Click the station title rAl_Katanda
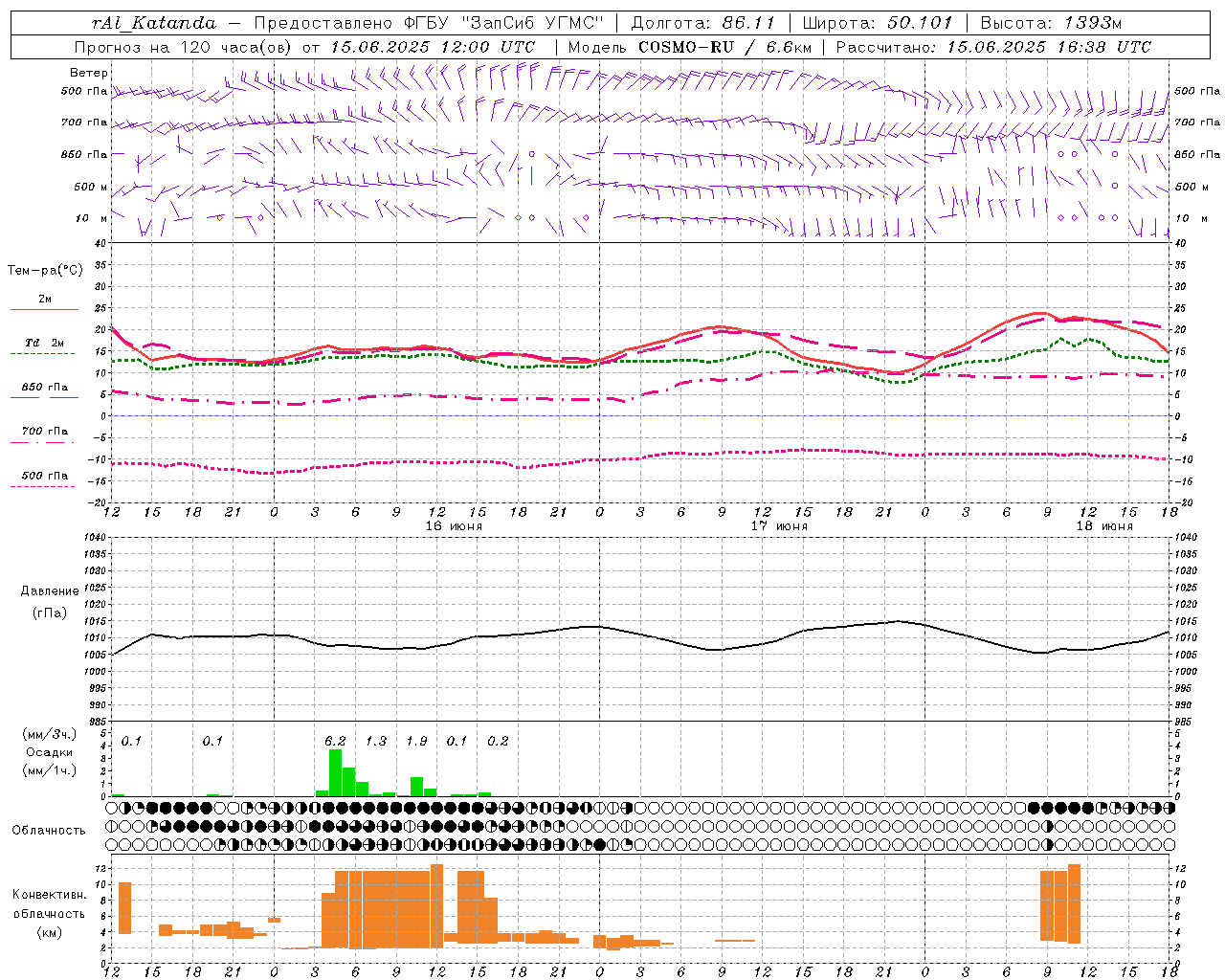Screen dimensions: 1225x980 point(153,23)
